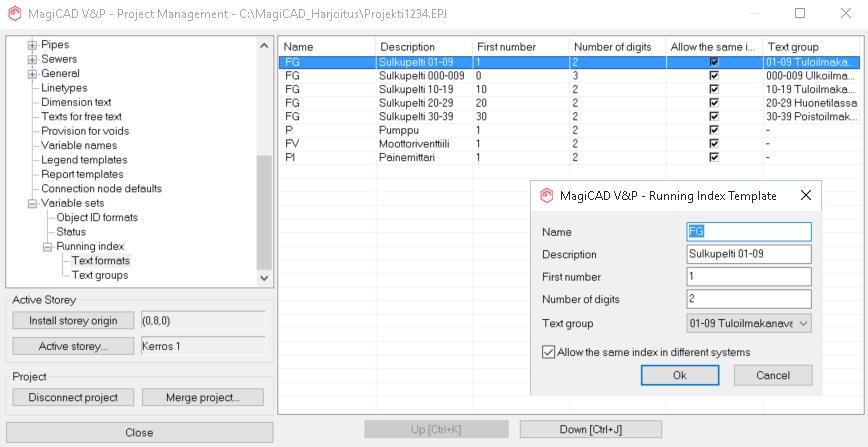Select Object ID formats tree item
This screenshot has height=447, width=868.
[97, 218]
